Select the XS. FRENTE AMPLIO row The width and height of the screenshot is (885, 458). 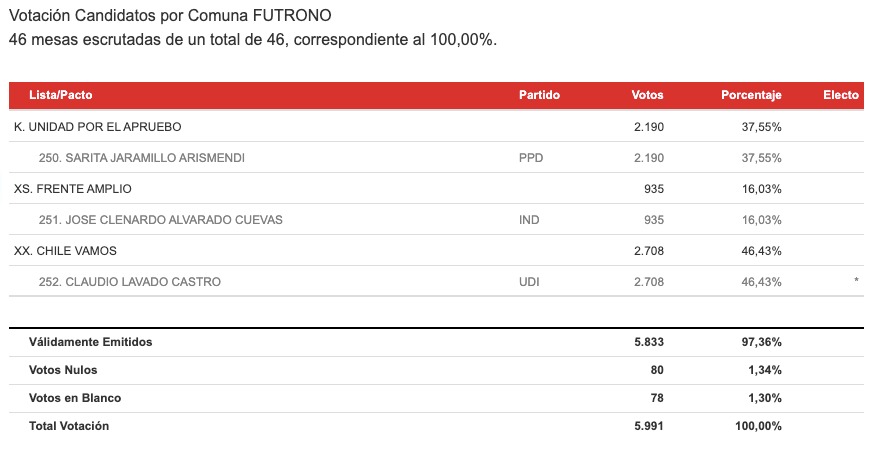pos(436,189)
